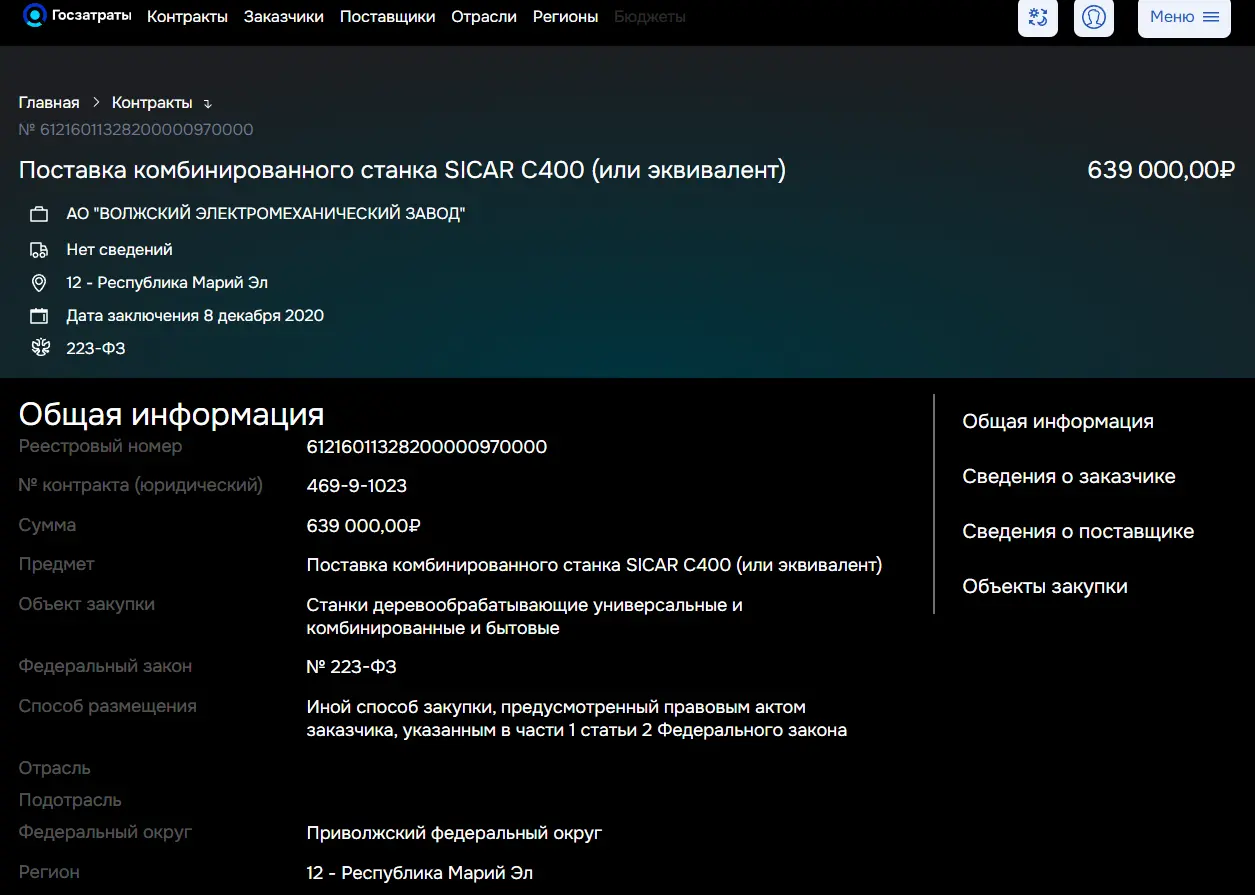
Task: Go to Главная in breadcrumb
Action: 49,103
